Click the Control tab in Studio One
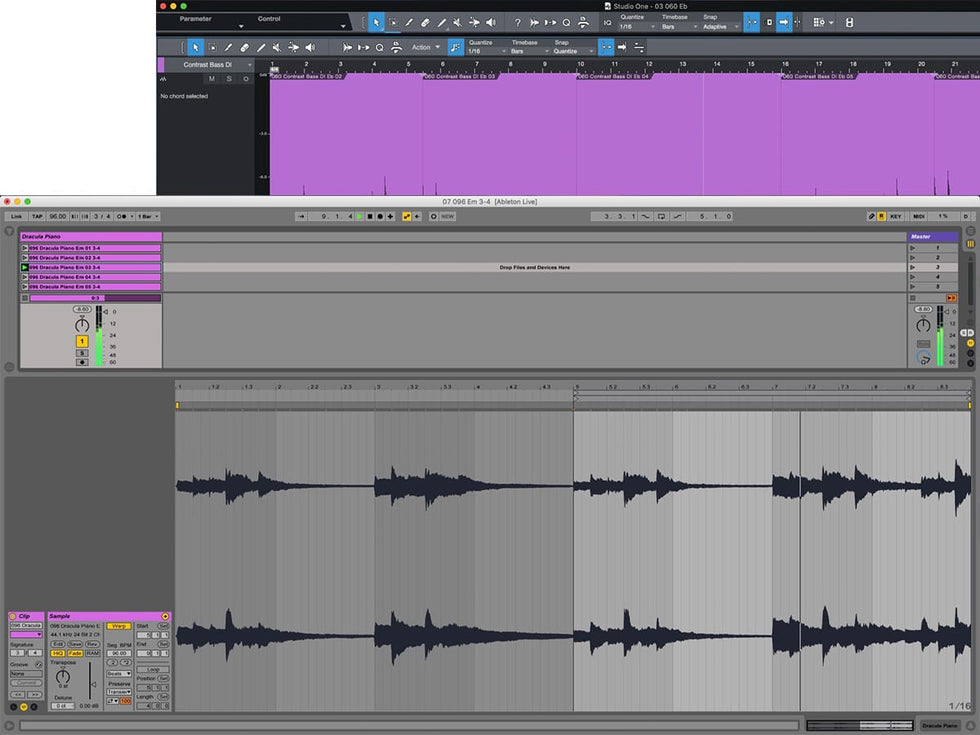 pos(269,19)
